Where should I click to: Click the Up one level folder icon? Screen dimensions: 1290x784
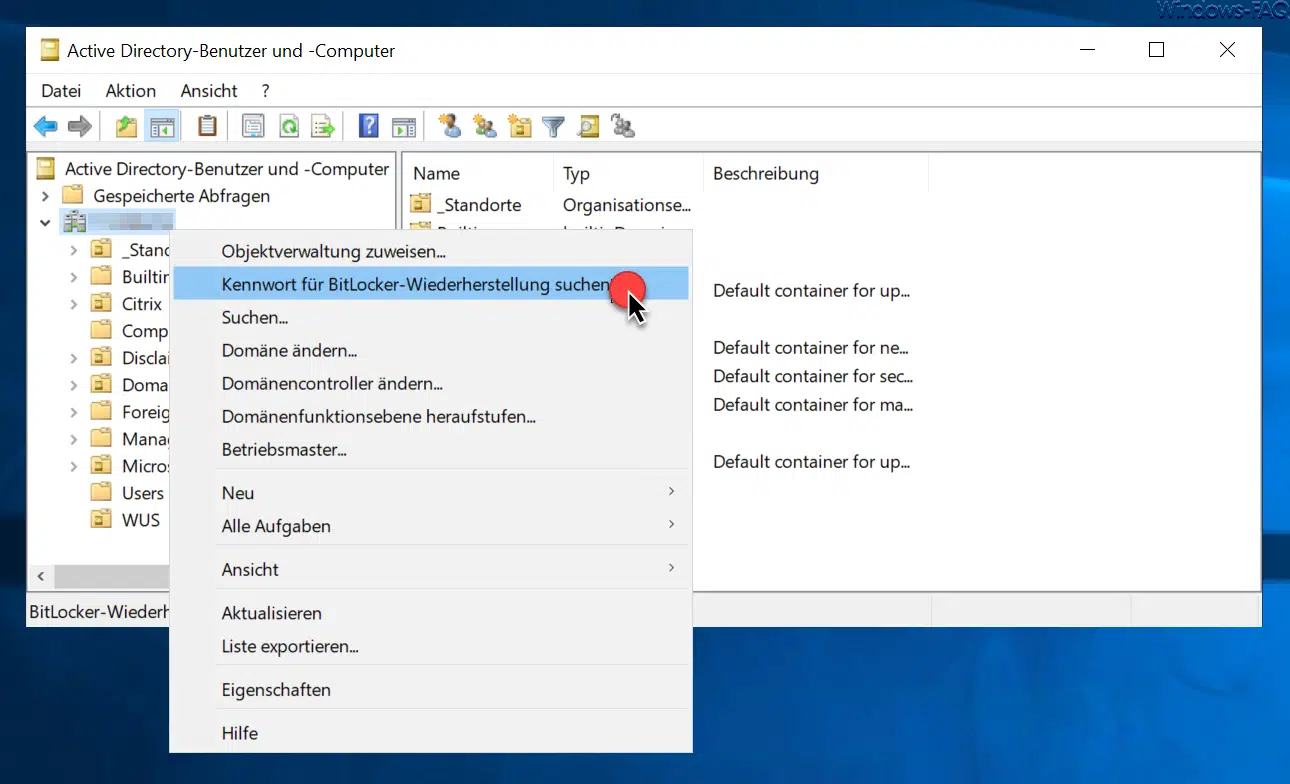(126, 127)
